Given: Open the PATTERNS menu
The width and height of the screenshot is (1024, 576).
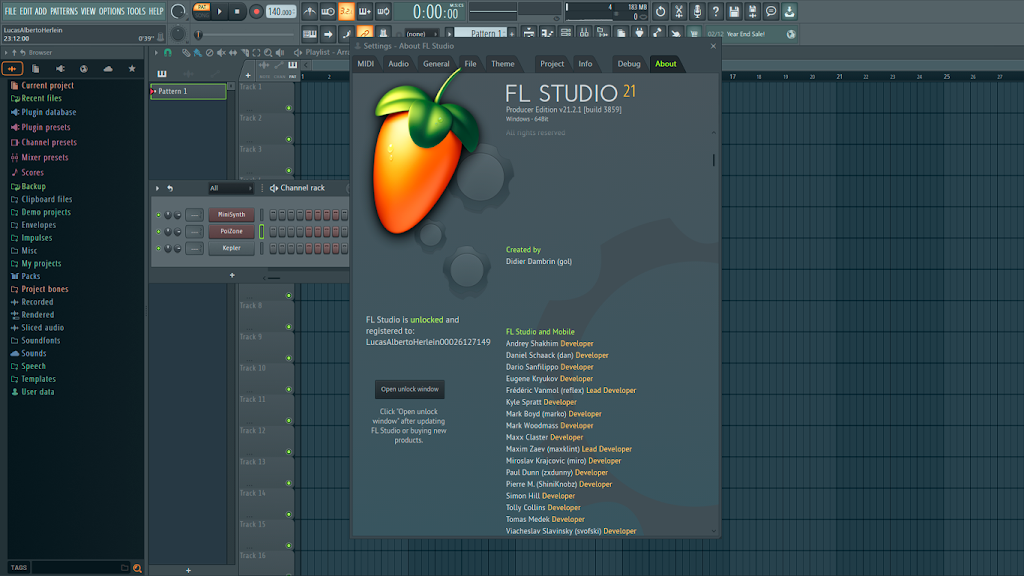Looking at the screenshot, I should pos(64,11).
